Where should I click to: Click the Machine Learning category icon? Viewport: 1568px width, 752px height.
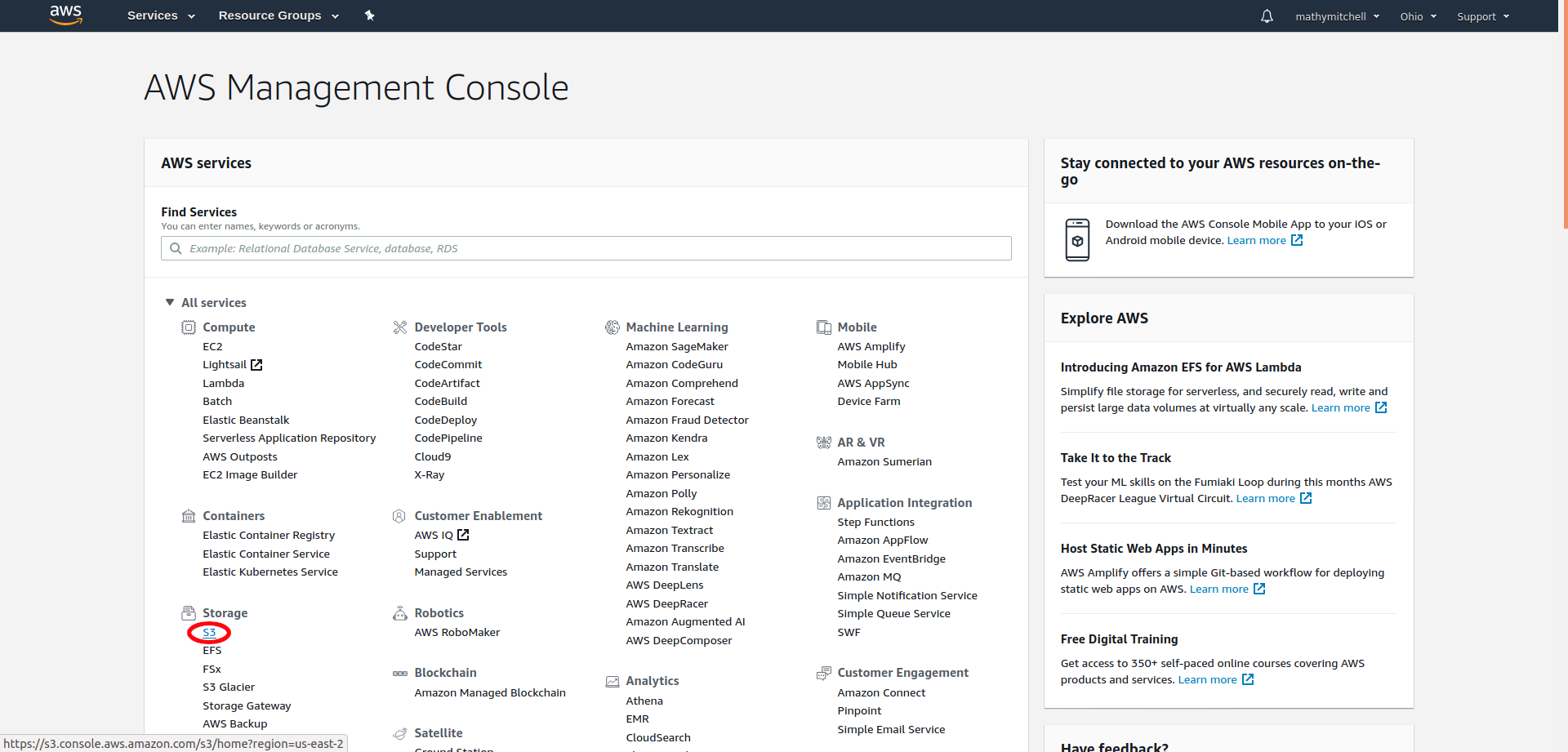tap(612, 327)
